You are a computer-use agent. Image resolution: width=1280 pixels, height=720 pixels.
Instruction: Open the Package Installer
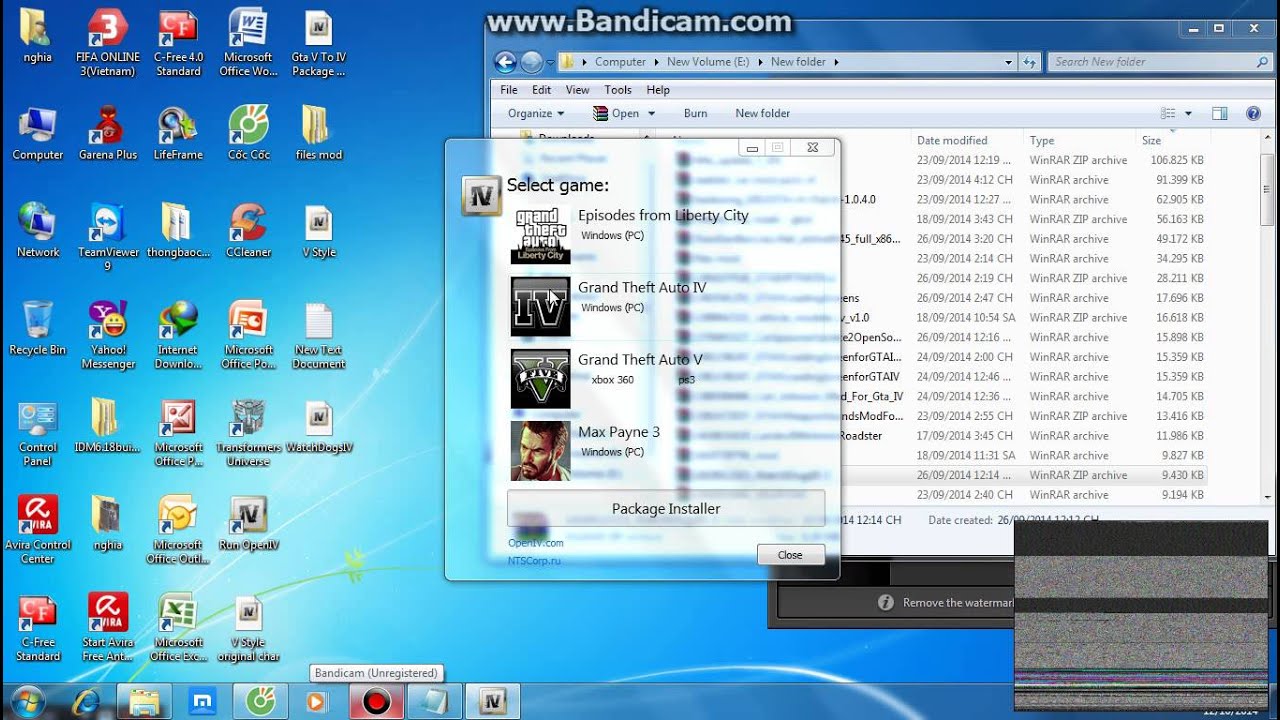pyautogui.click(x=666, y=508)
